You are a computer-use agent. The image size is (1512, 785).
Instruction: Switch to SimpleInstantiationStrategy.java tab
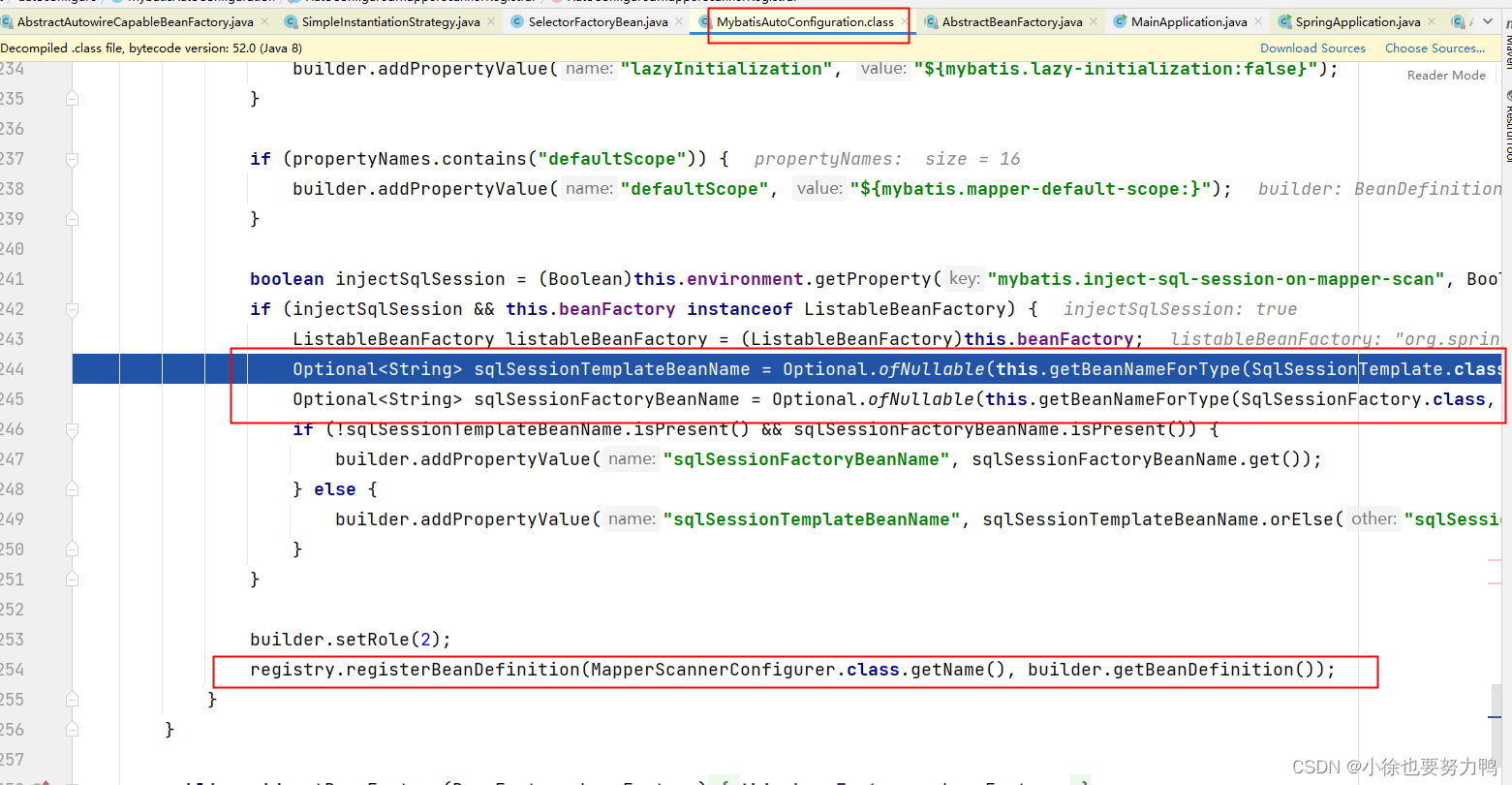point(390,21)
